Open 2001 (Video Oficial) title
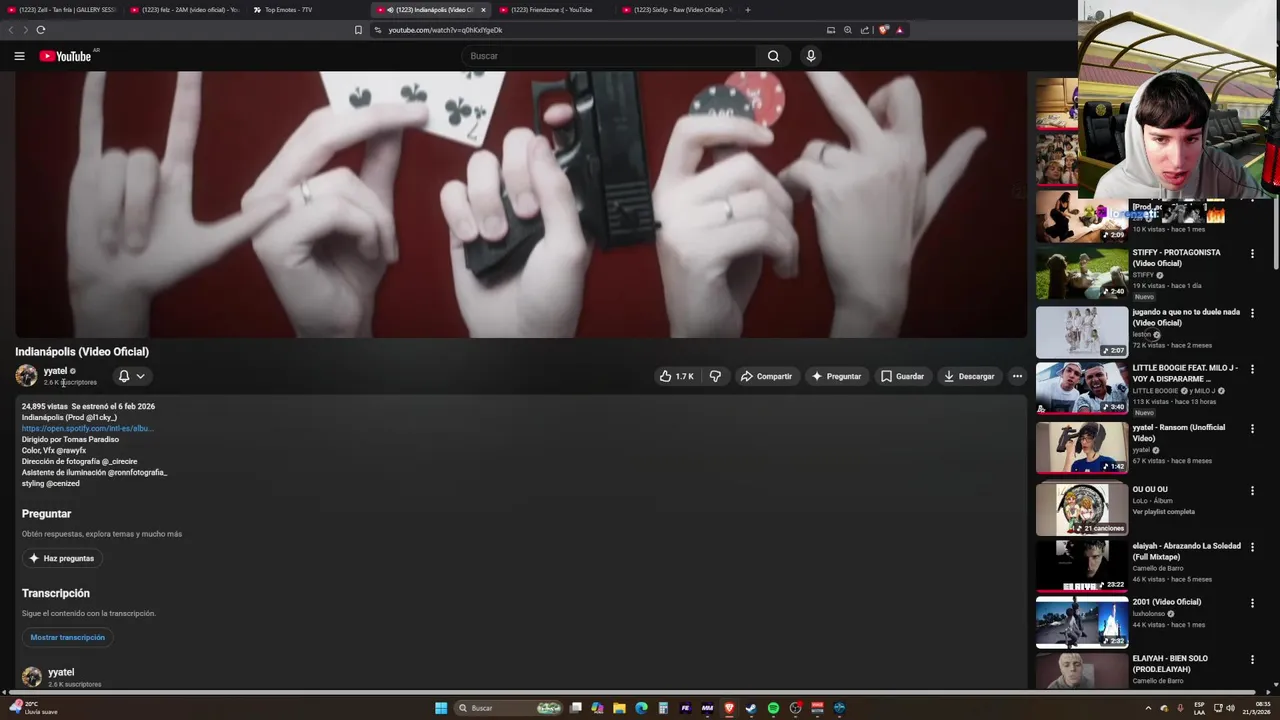Viewport: 1280px width, 720px height. (1166, 602)
